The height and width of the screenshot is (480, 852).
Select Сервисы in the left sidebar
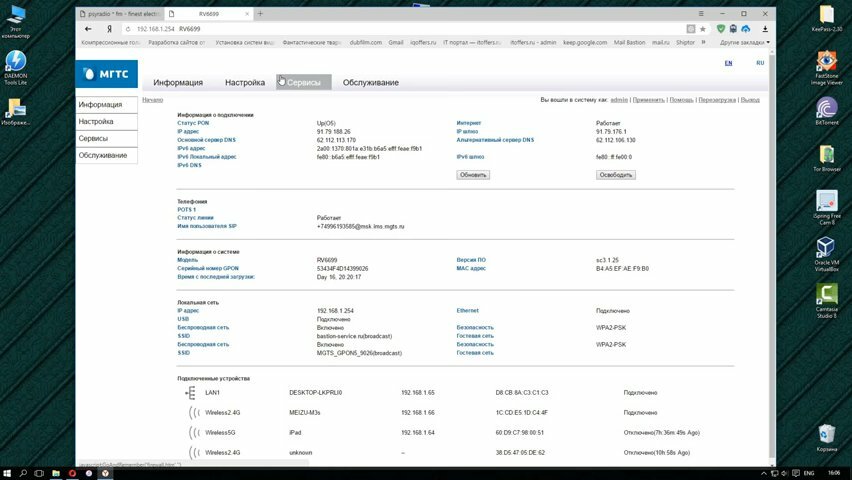[106, 138]
